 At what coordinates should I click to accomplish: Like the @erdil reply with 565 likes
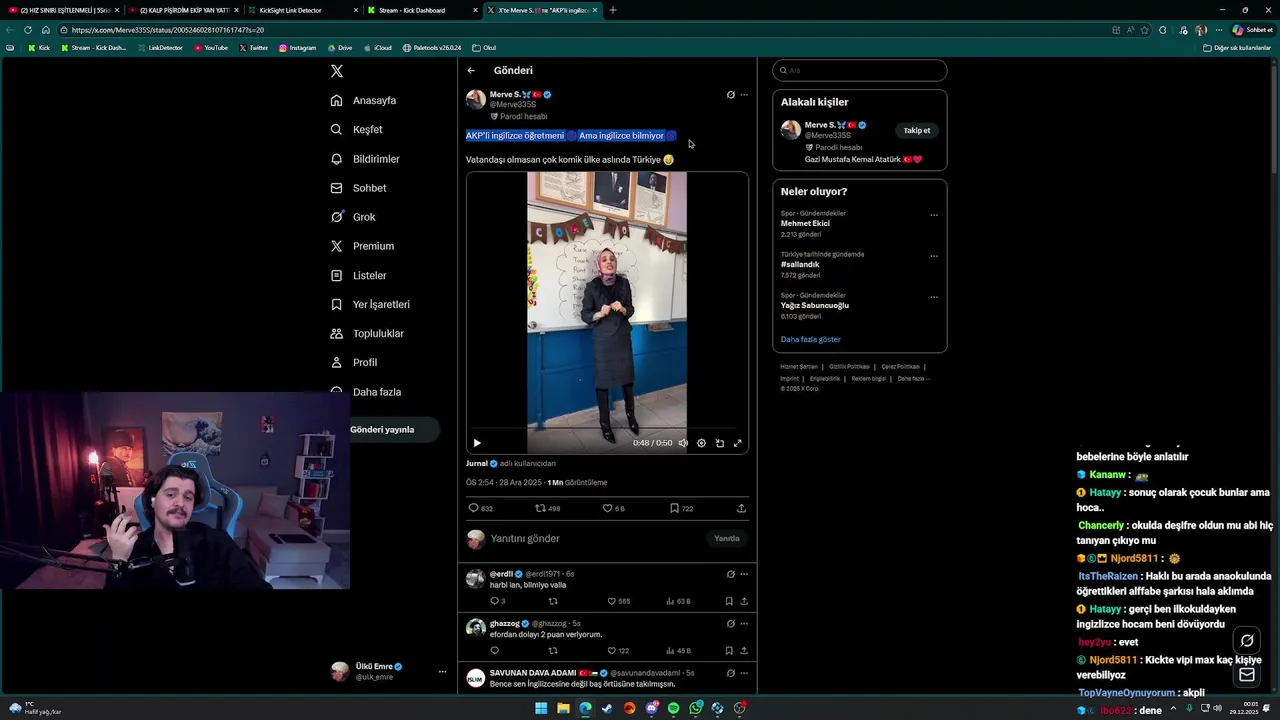pos(619,601)
